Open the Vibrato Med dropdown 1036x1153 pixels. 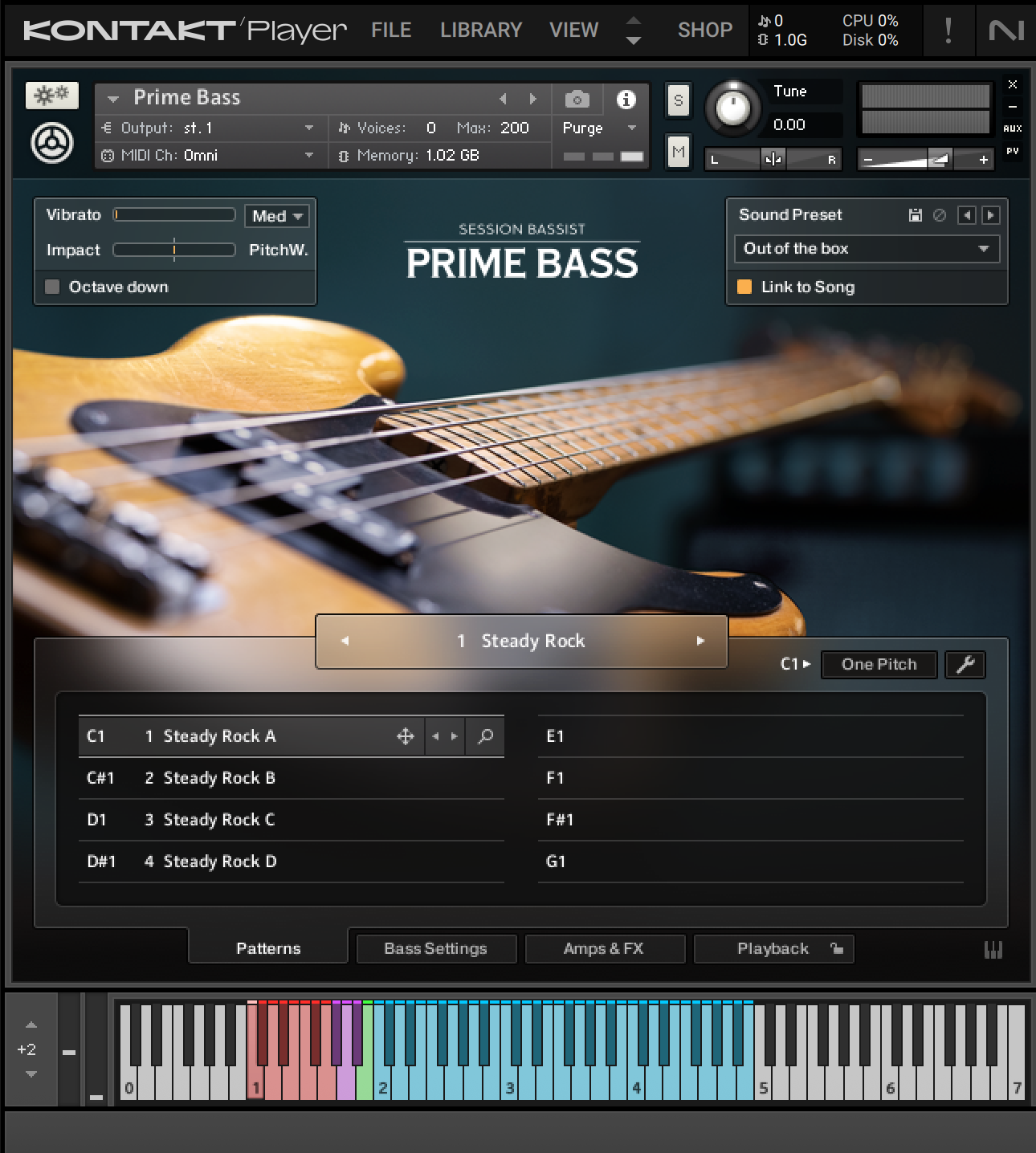tap(276, 216)
